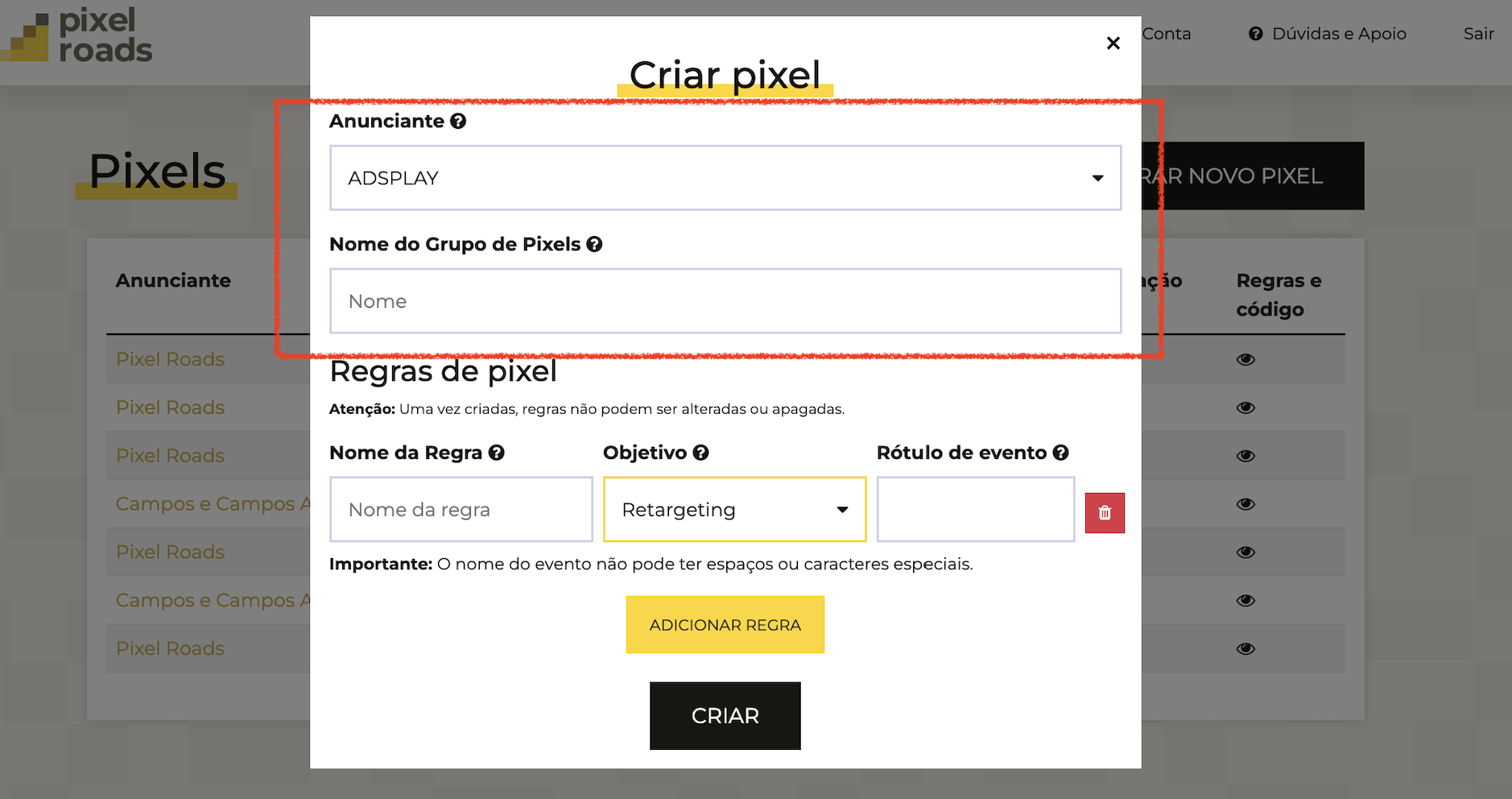Screen dimensions: 1512x799
Task: Open the Conta menu
Action: (x=1167, y=33)
